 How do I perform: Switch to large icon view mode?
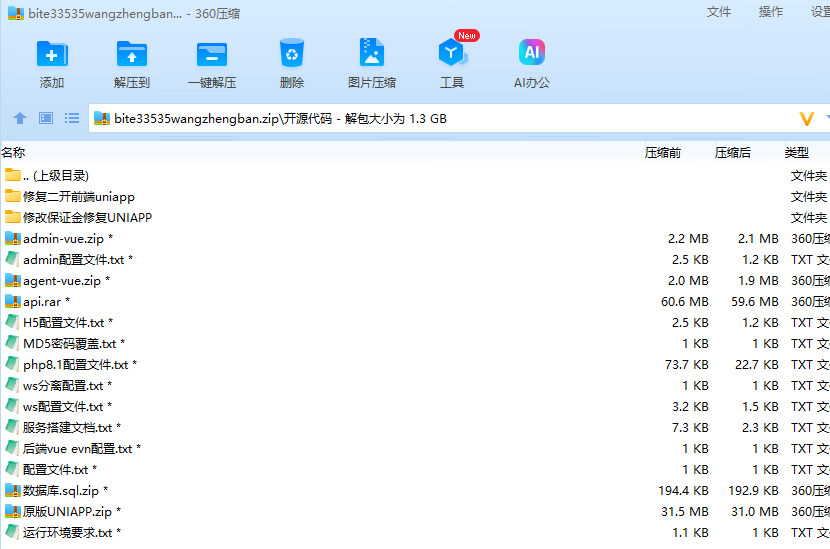[x=46, y=118]
